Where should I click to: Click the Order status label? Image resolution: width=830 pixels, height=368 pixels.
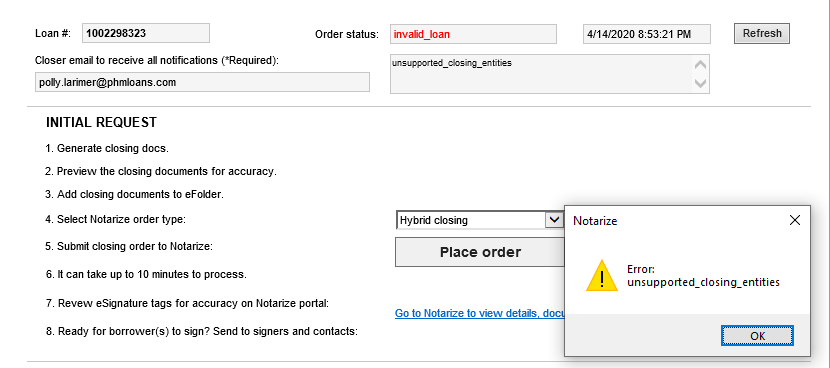[347, 34]
